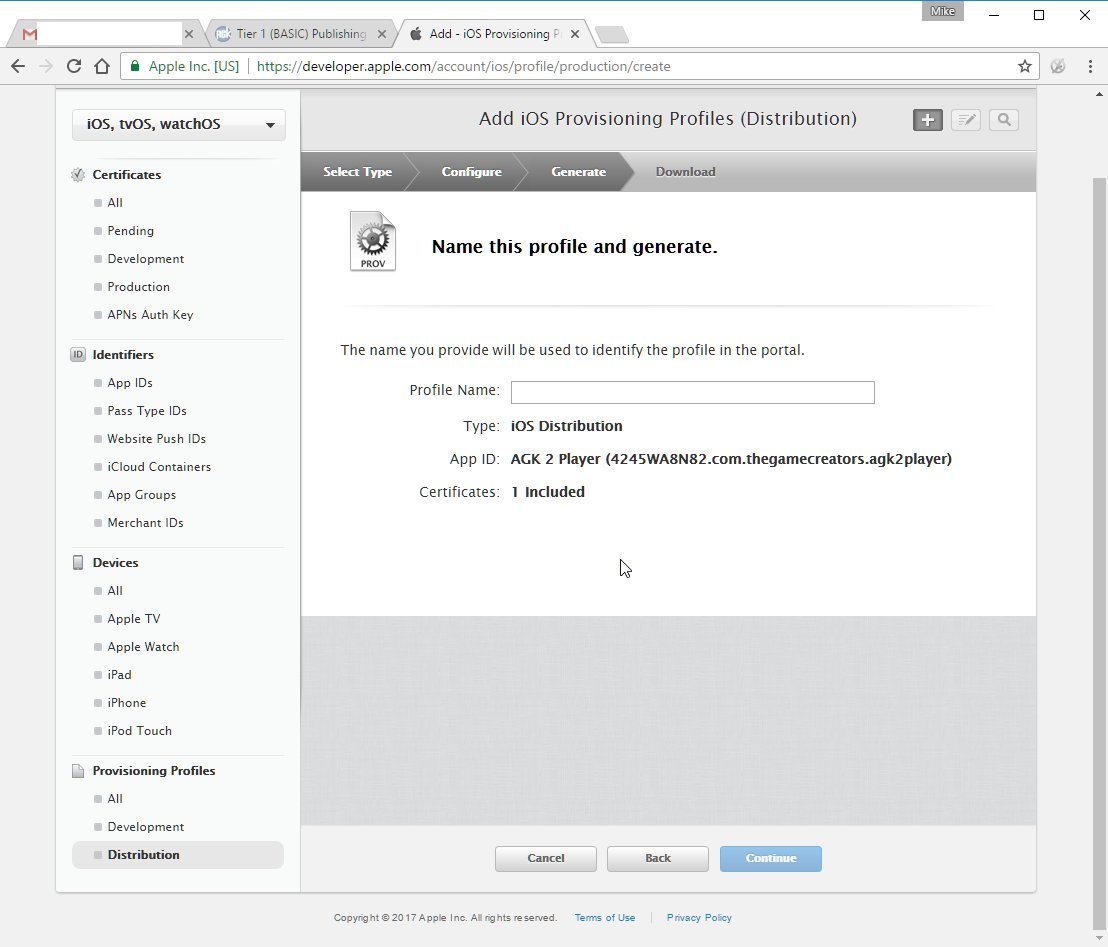Click the 'iOS Distribution' type value
Viewport: 1108px width, 947px height.
[x=566, y=426]
